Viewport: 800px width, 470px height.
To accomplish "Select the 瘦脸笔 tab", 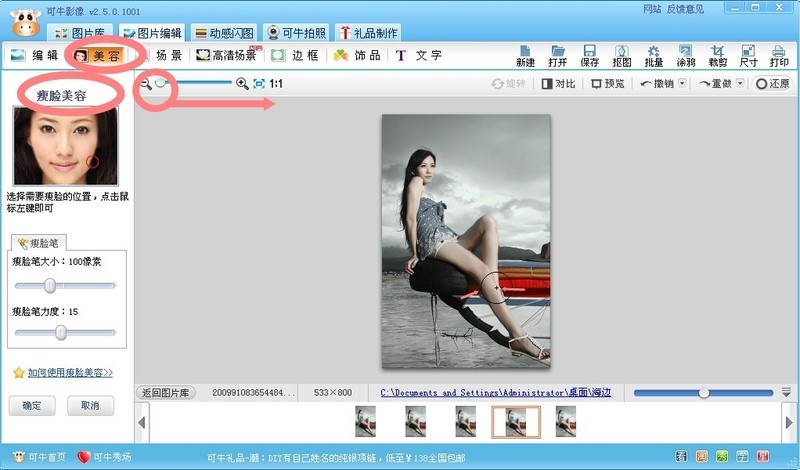I will coord(38,243).
